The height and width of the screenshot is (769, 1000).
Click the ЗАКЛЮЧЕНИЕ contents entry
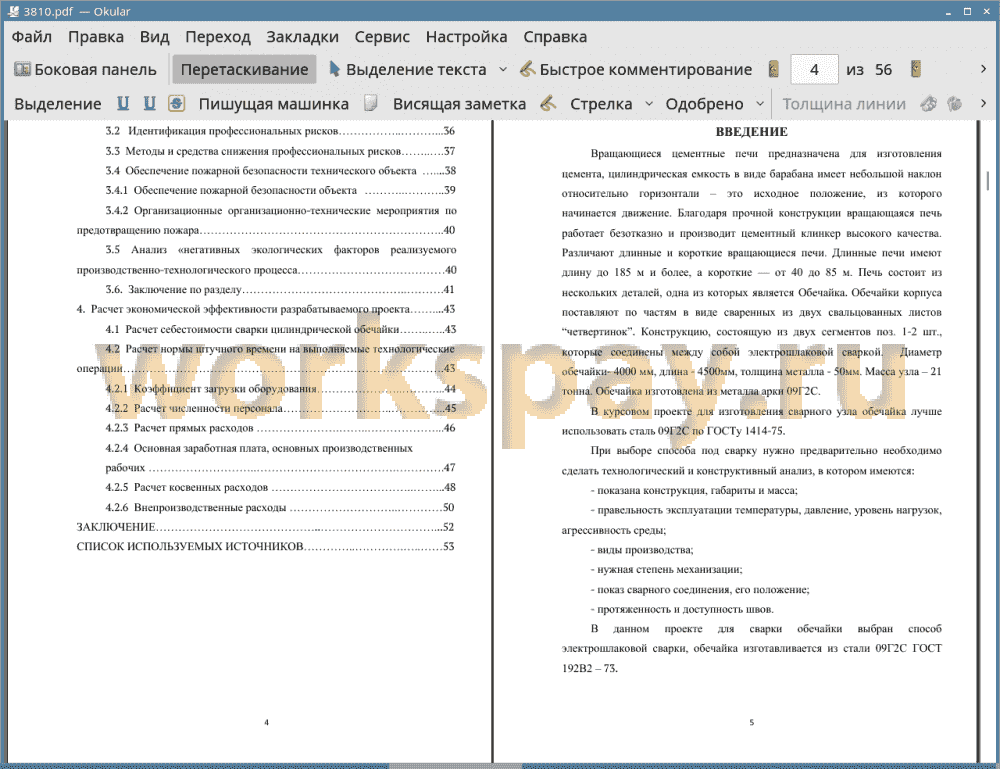click(265, 527)
